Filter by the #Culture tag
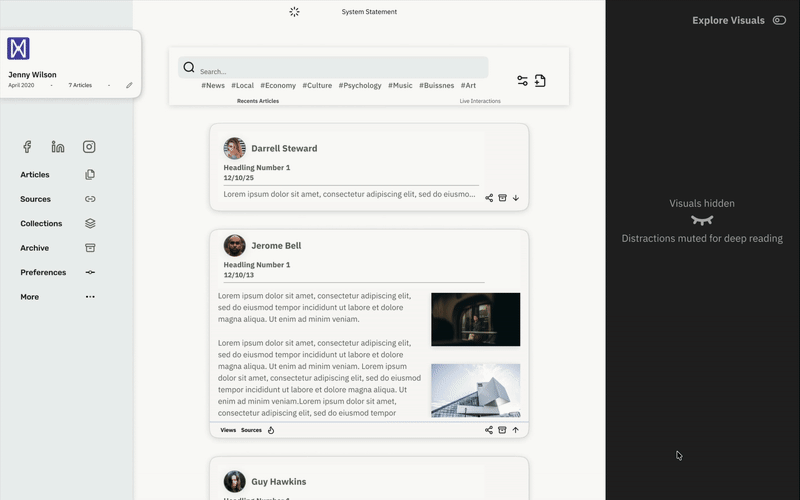 317,86
